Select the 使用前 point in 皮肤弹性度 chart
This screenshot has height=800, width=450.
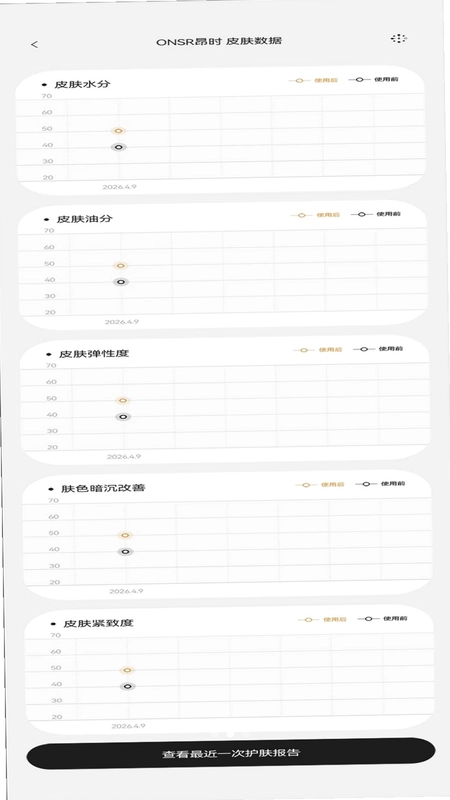point(123,417)
